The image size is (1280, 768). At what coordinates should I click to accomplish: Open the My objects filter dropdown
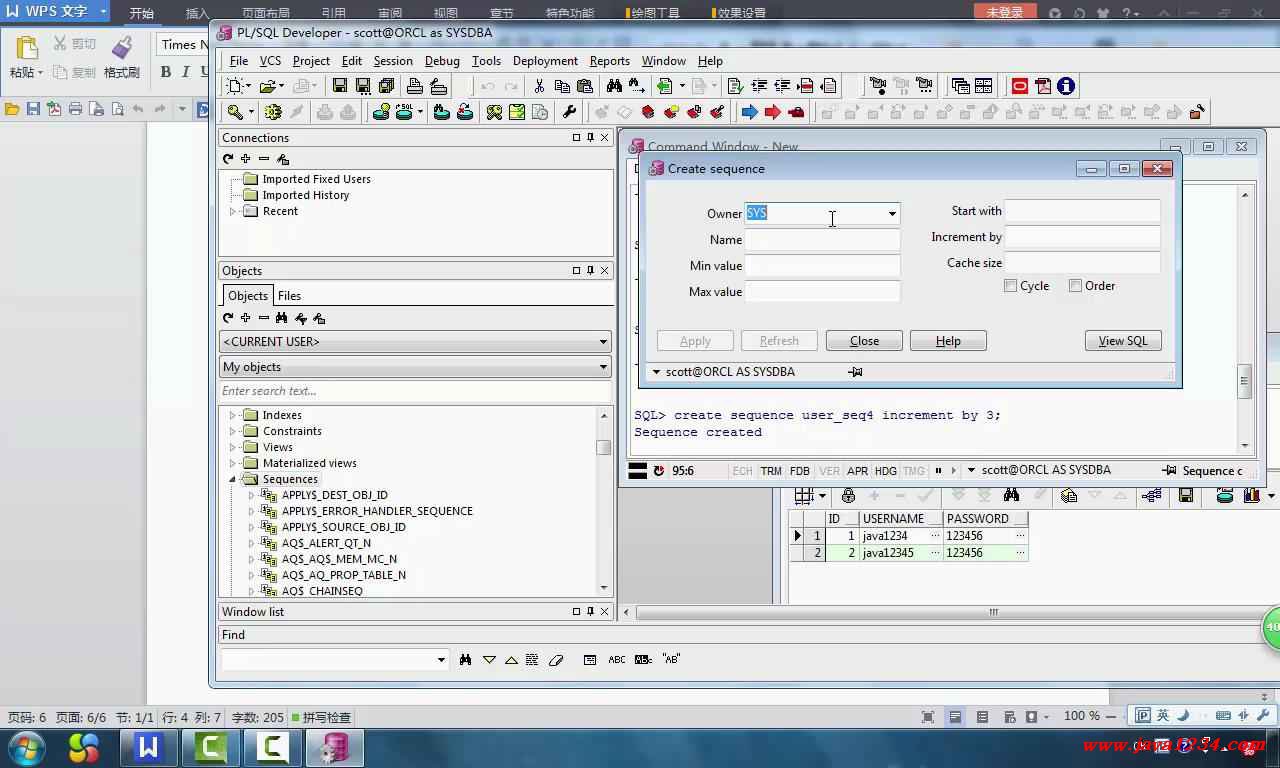point(603,368)
